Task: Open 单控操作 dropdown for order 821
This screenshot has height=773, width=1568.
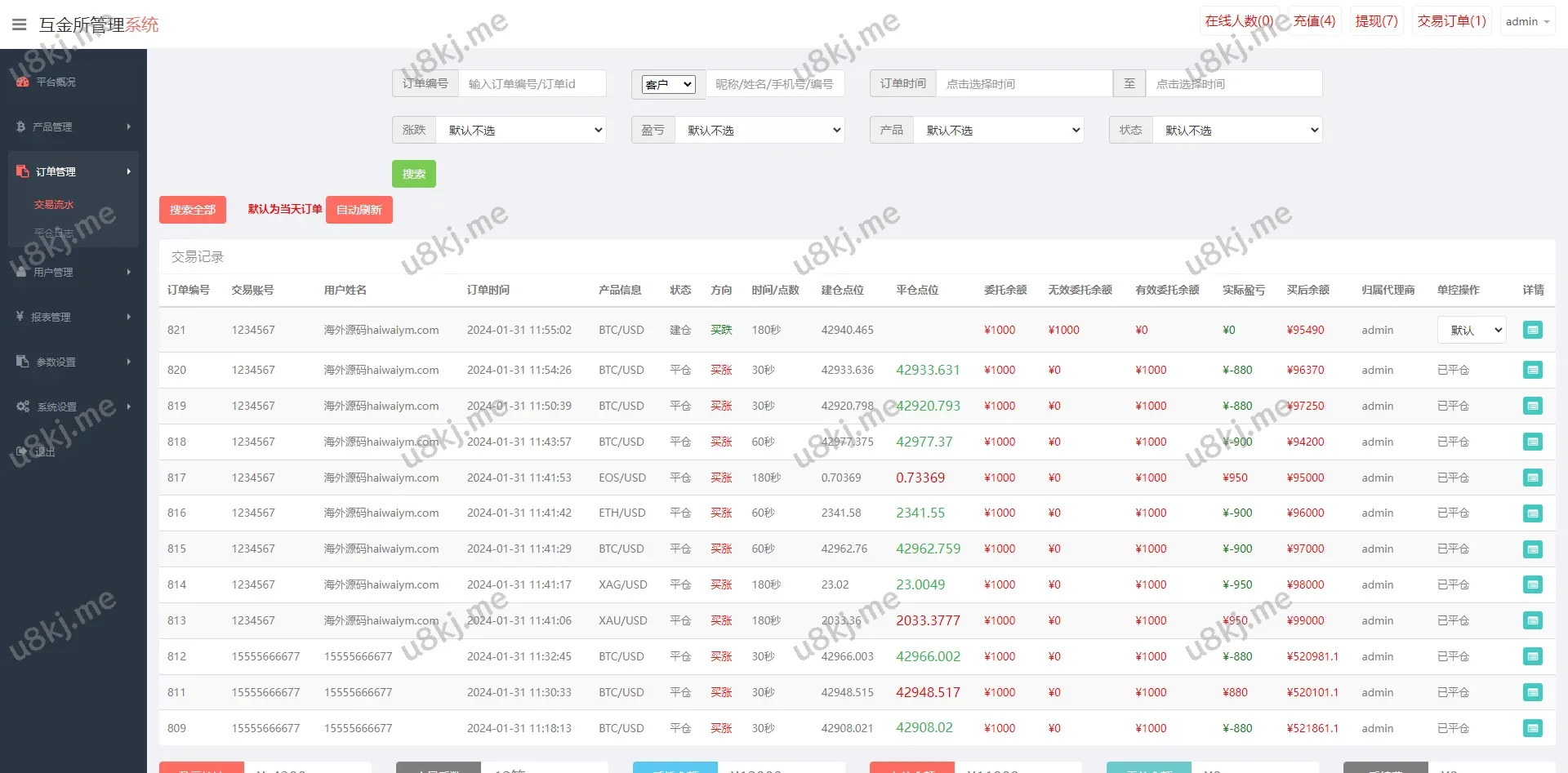Action: 1471,330
